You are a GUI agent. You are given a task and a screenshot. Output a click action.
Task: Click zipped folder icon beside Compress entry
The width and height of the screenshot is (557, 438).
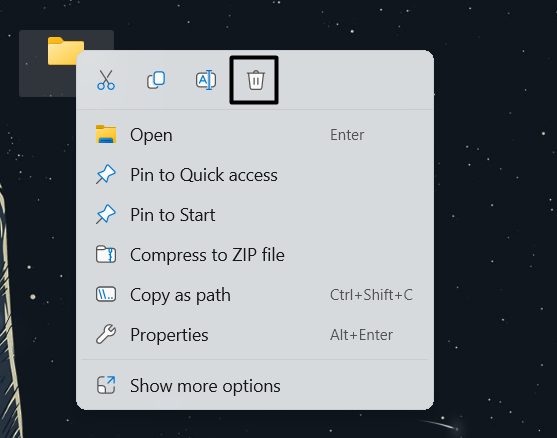point(106,254)
